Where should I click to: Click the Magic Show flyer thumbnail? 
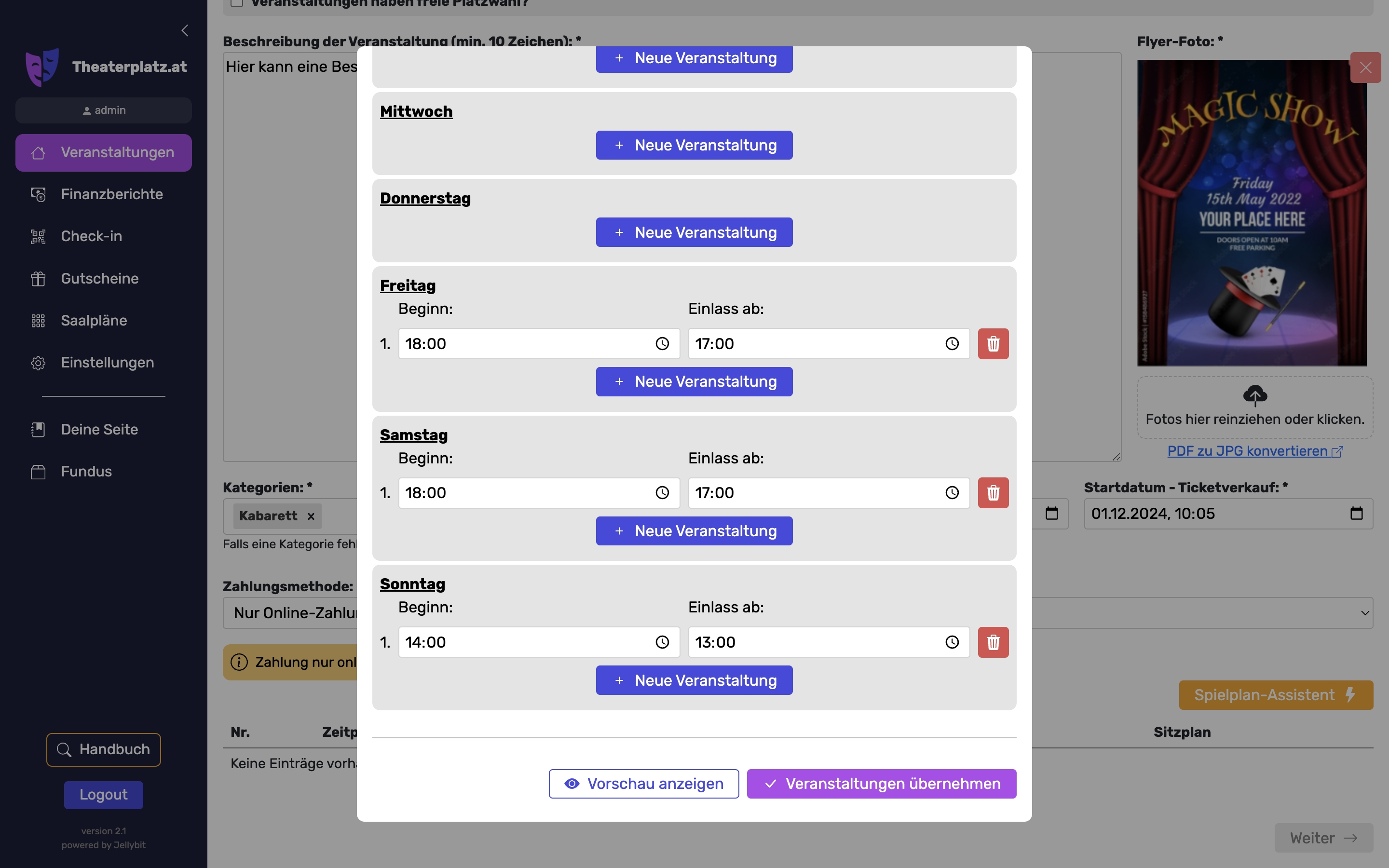click(x=1251, y=212)
